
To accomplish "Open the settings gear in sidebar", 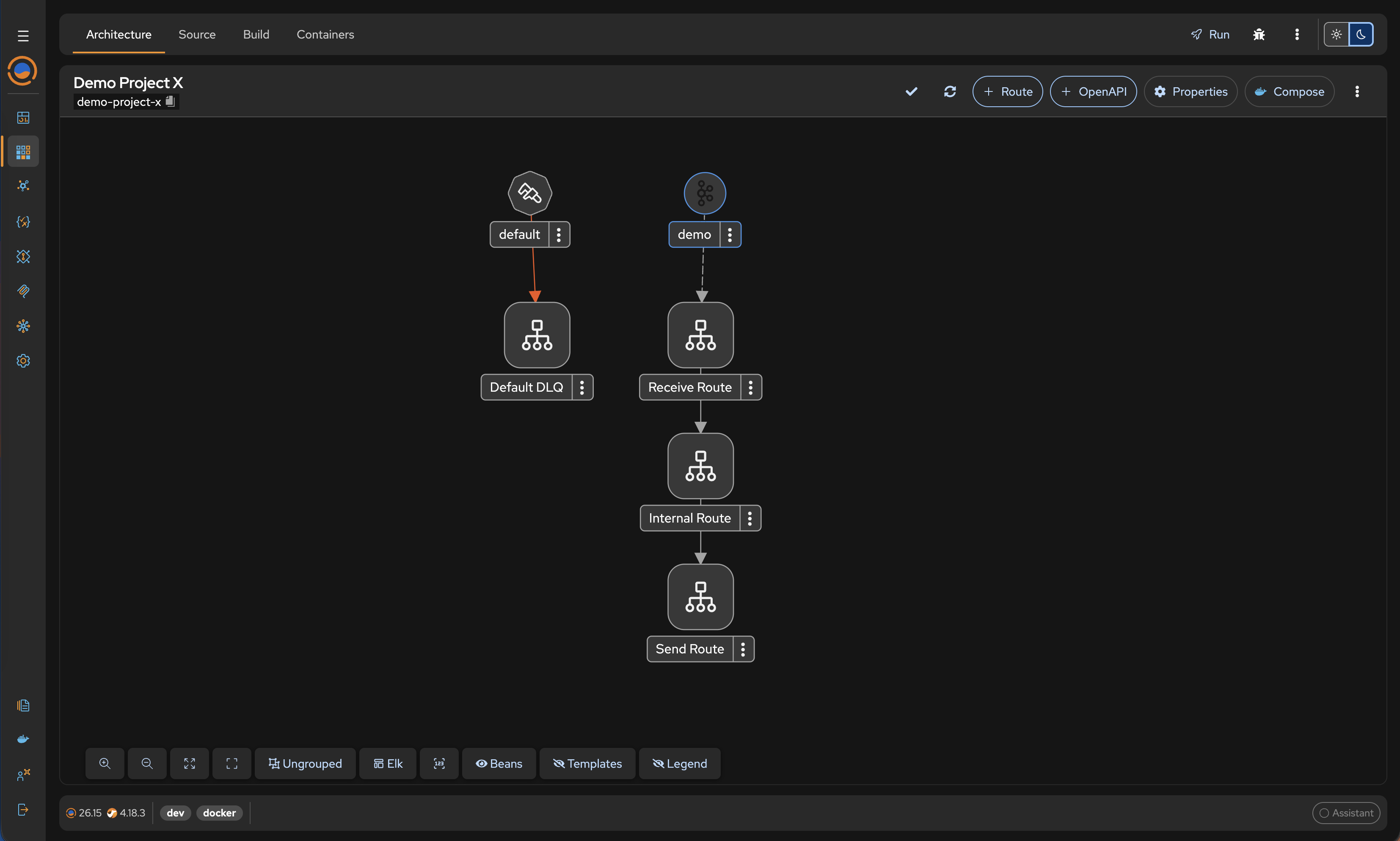I will tap(23, 361).
